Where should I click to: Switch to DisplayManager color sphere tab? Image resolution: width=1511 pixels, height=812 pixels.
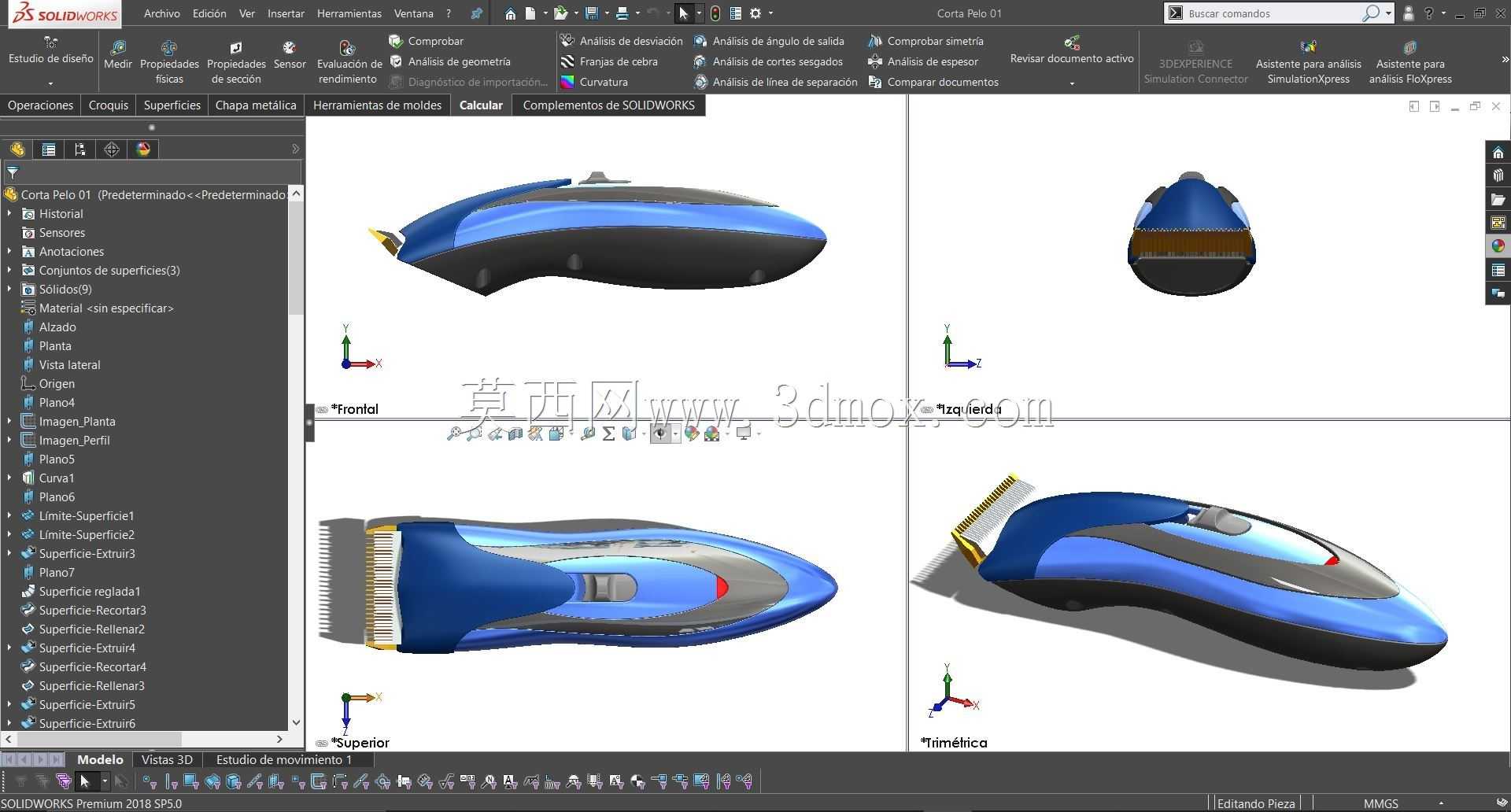143,149
